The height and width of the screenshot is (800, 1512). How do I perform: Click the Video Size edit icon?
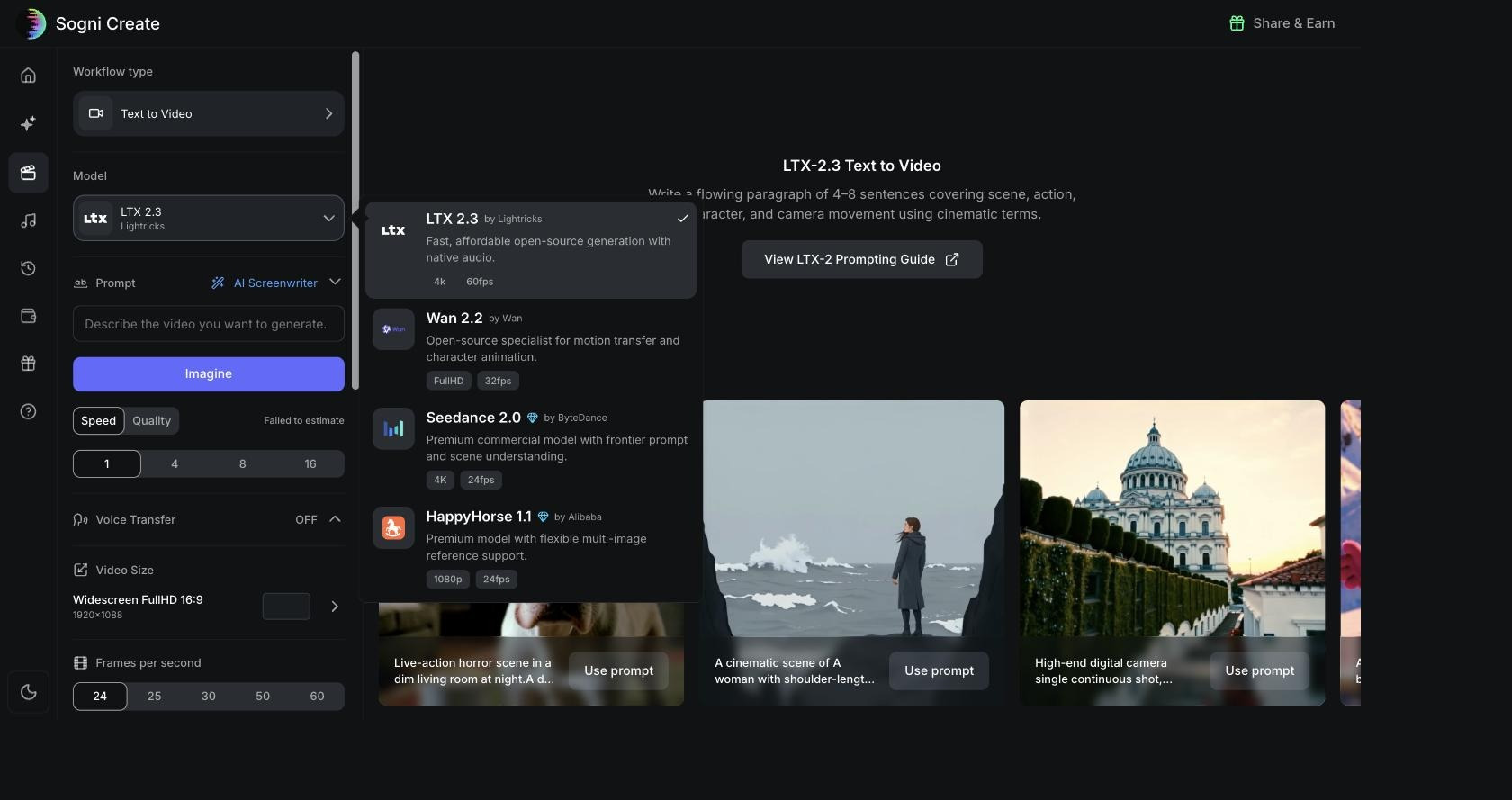80,570
